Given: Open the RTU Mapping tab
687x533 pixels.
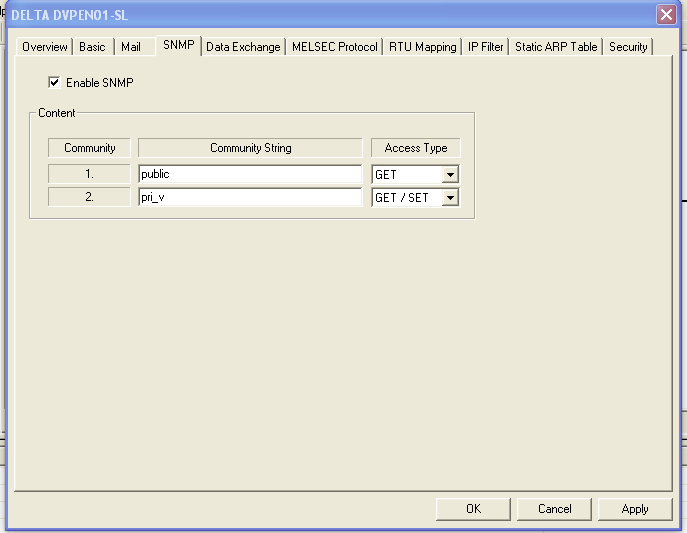Looking at the screenshot, I should (422, 47).
